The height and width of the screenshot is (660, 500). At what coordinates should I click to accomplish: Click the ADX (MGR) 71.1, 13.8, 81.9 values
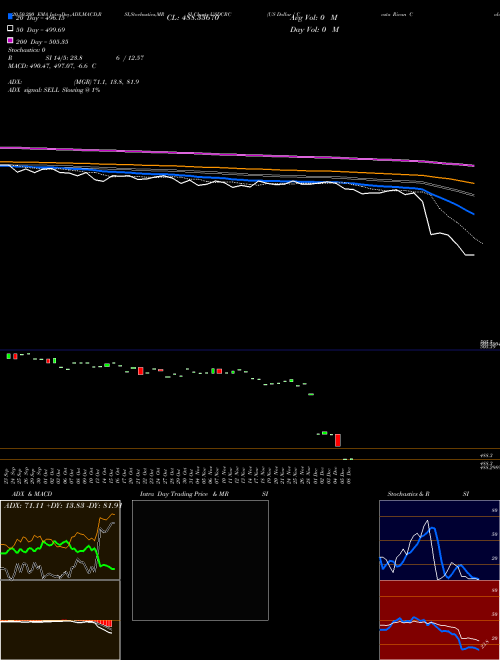[107, 82]
